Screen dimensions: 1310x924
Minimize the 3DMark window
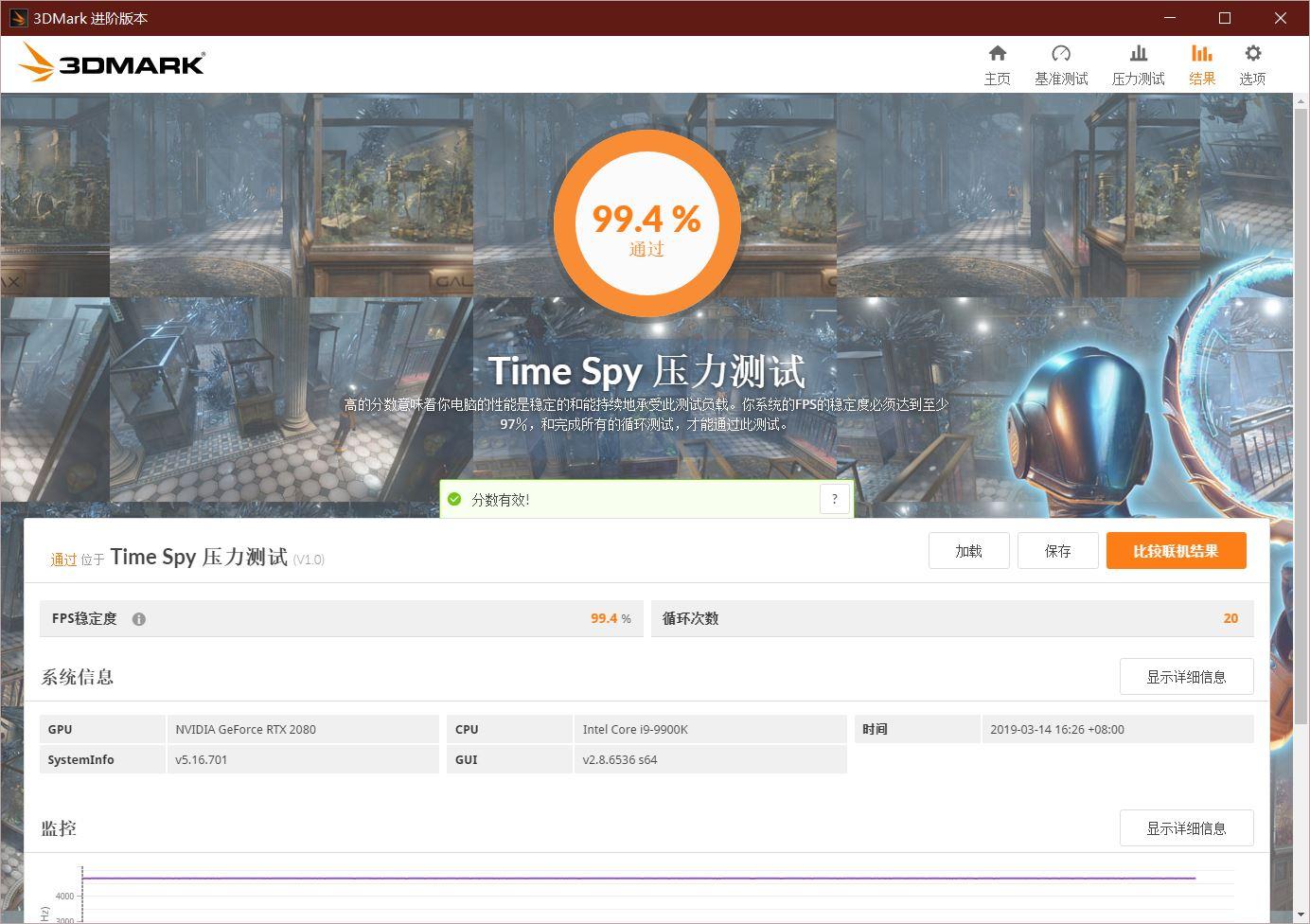[1170, 18]
